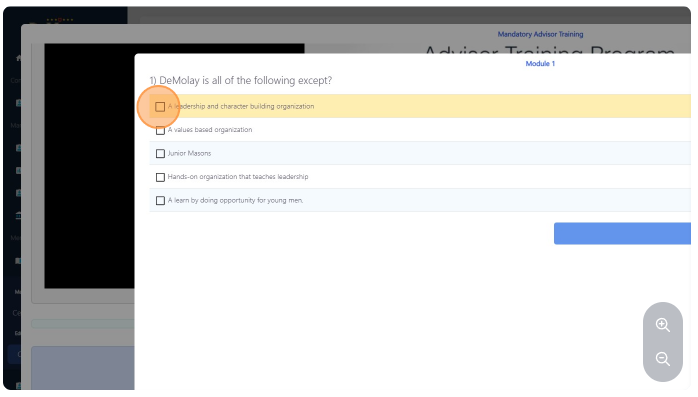Viewport: 698px width, 397px height.
Task: Click the black video player area
Action: [89, 166]
